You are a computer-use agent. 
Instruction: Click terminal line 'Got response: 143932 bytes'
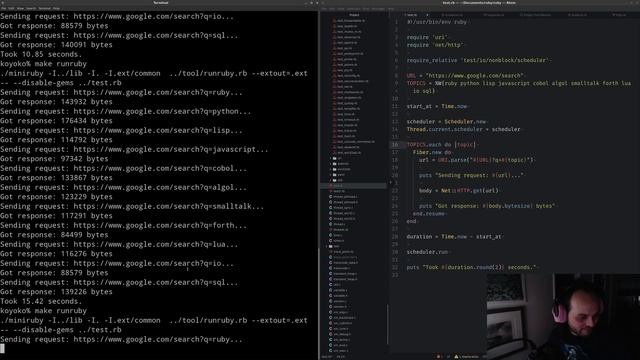click(56, 102)
